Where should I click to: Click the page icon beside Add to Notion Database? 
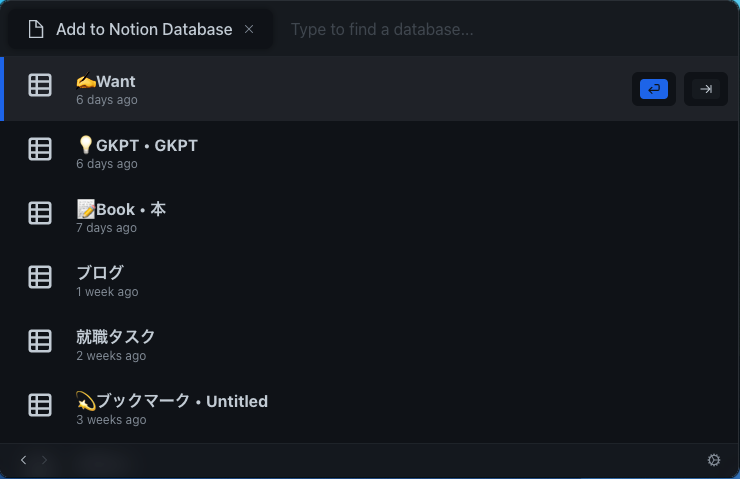(x=36, y=29)
